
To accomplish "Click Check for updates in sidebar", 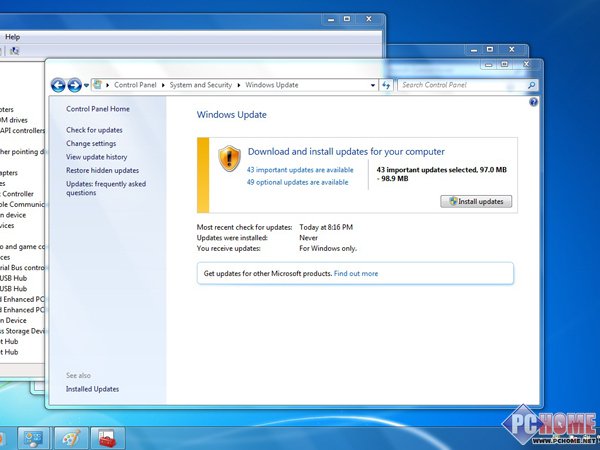I will point(94,130).
